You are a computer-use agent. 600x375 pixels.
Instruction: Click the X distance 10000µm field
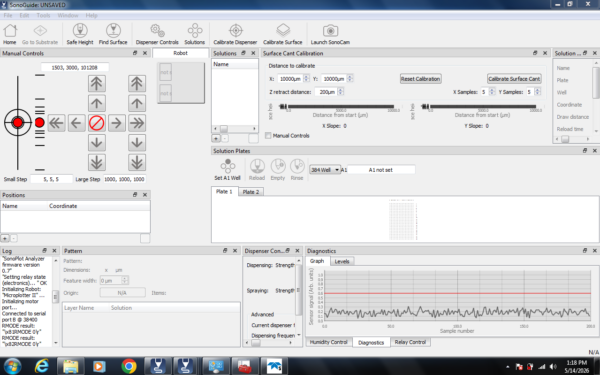(x=290, y=78)
